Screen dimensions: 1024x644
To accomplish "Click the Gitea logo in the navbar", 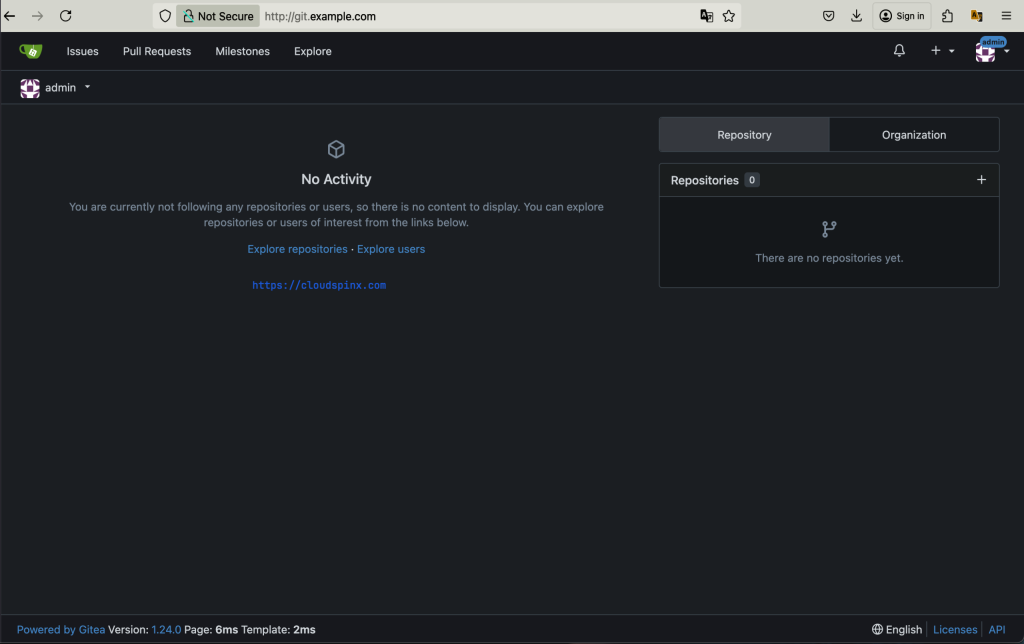I will tap(30, 50).
